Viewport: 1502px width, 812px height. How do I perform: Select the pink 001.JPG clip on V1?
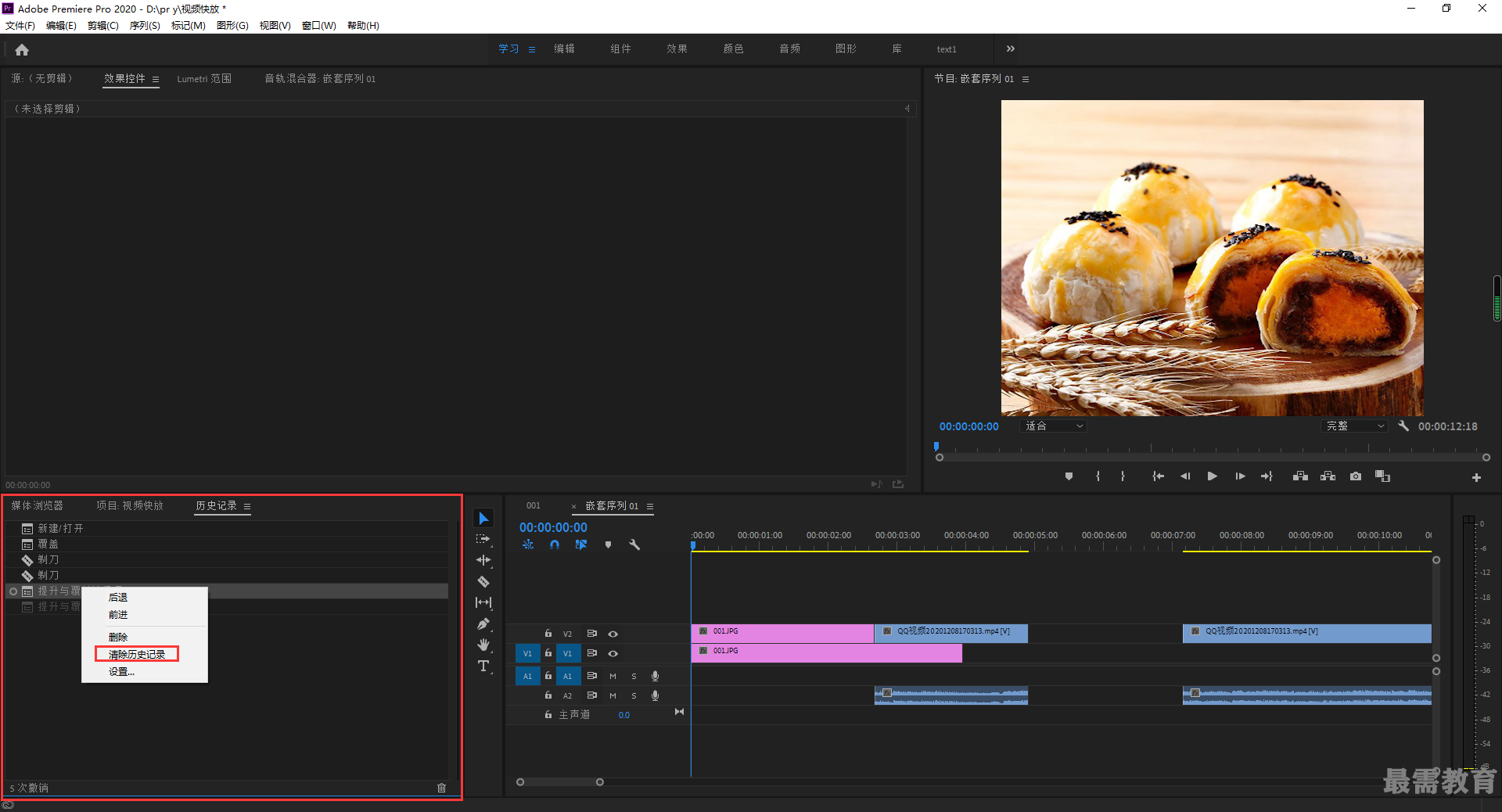coord(826,653)
